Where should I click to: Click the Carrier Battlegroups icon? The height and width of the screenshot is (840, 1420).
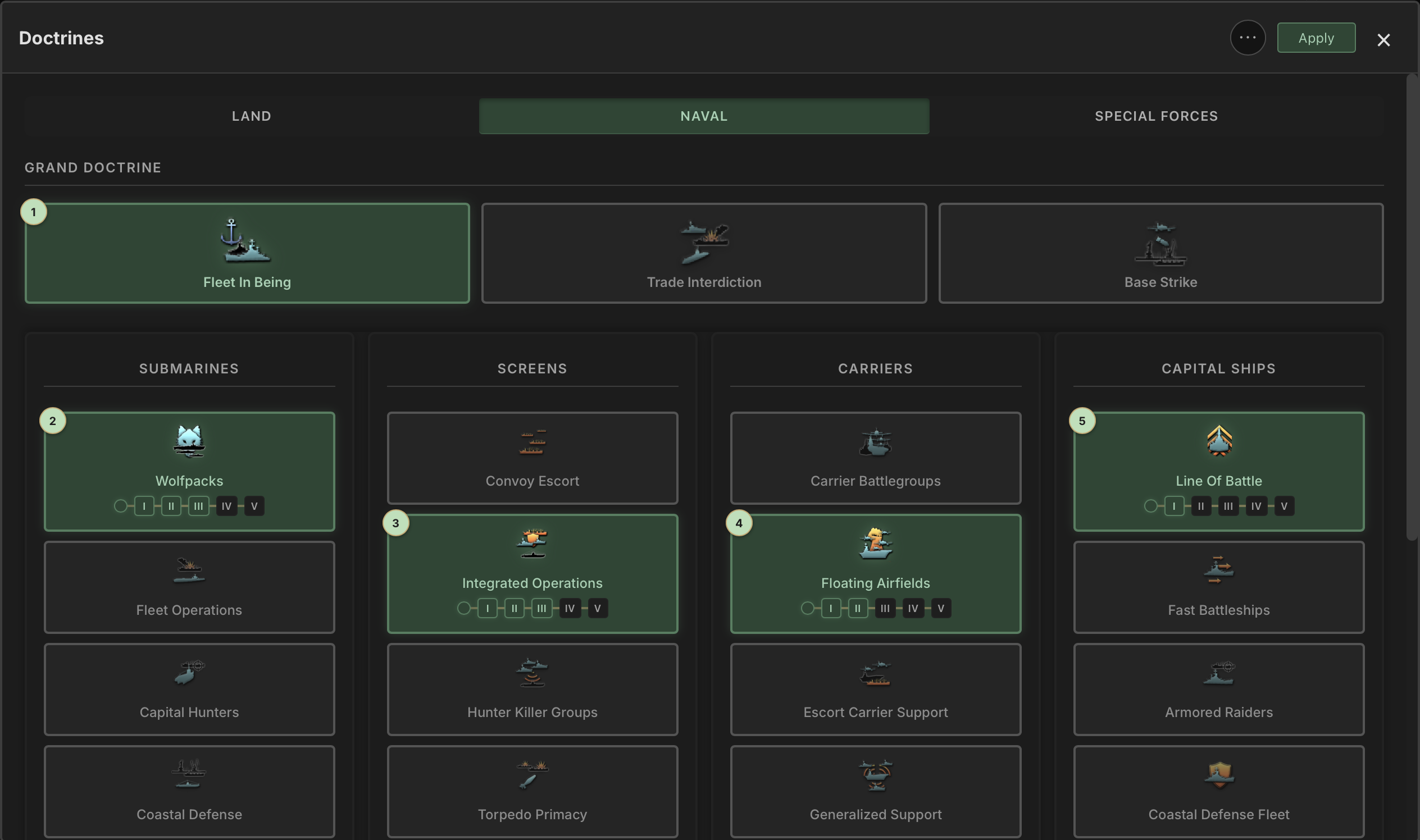tap(875, 442)
